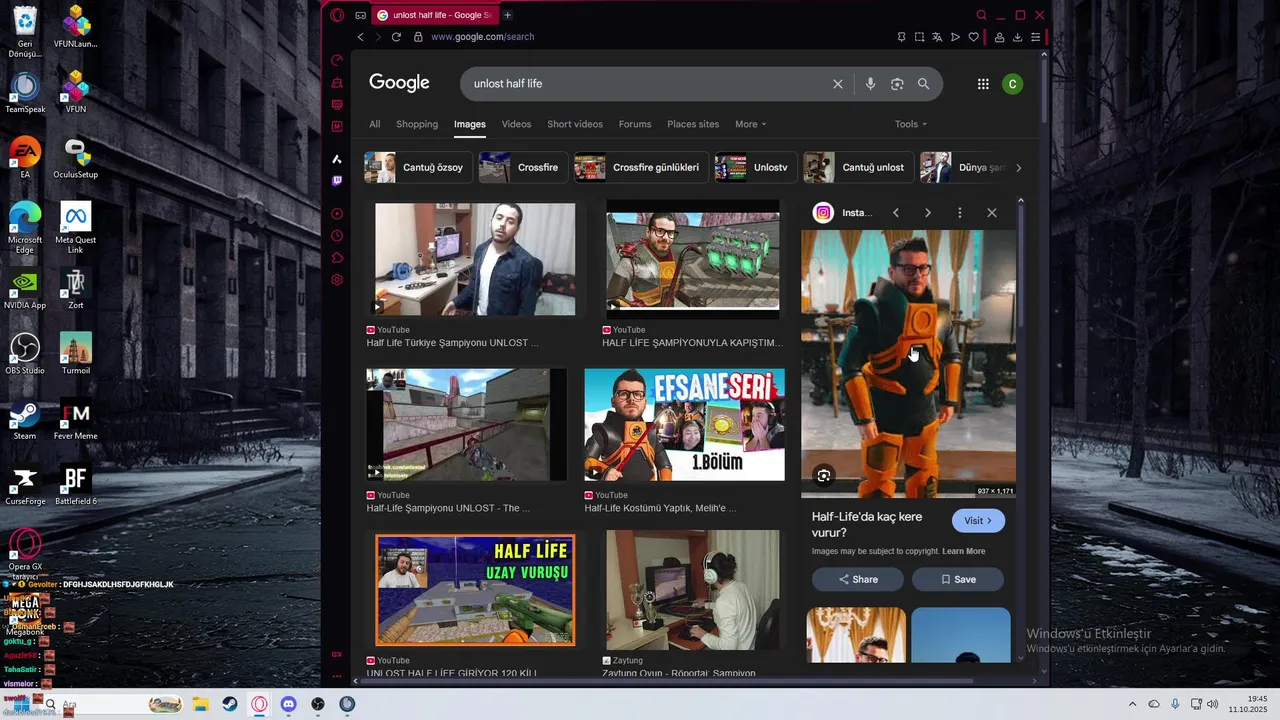Image resolution: width=1280 pixels, height=720 pixels.
Task: Open Google Lens image search
Action: coord(897,84)
